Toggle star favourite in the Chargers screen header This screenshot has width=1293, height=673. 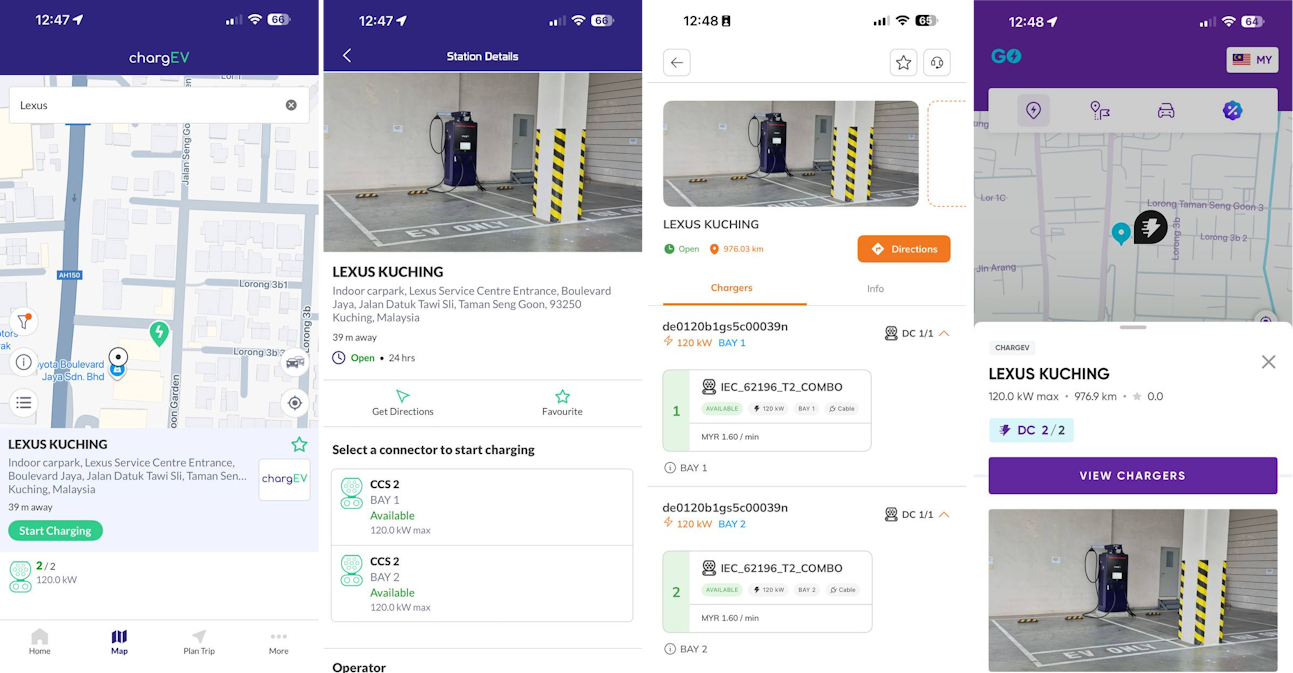903,63
